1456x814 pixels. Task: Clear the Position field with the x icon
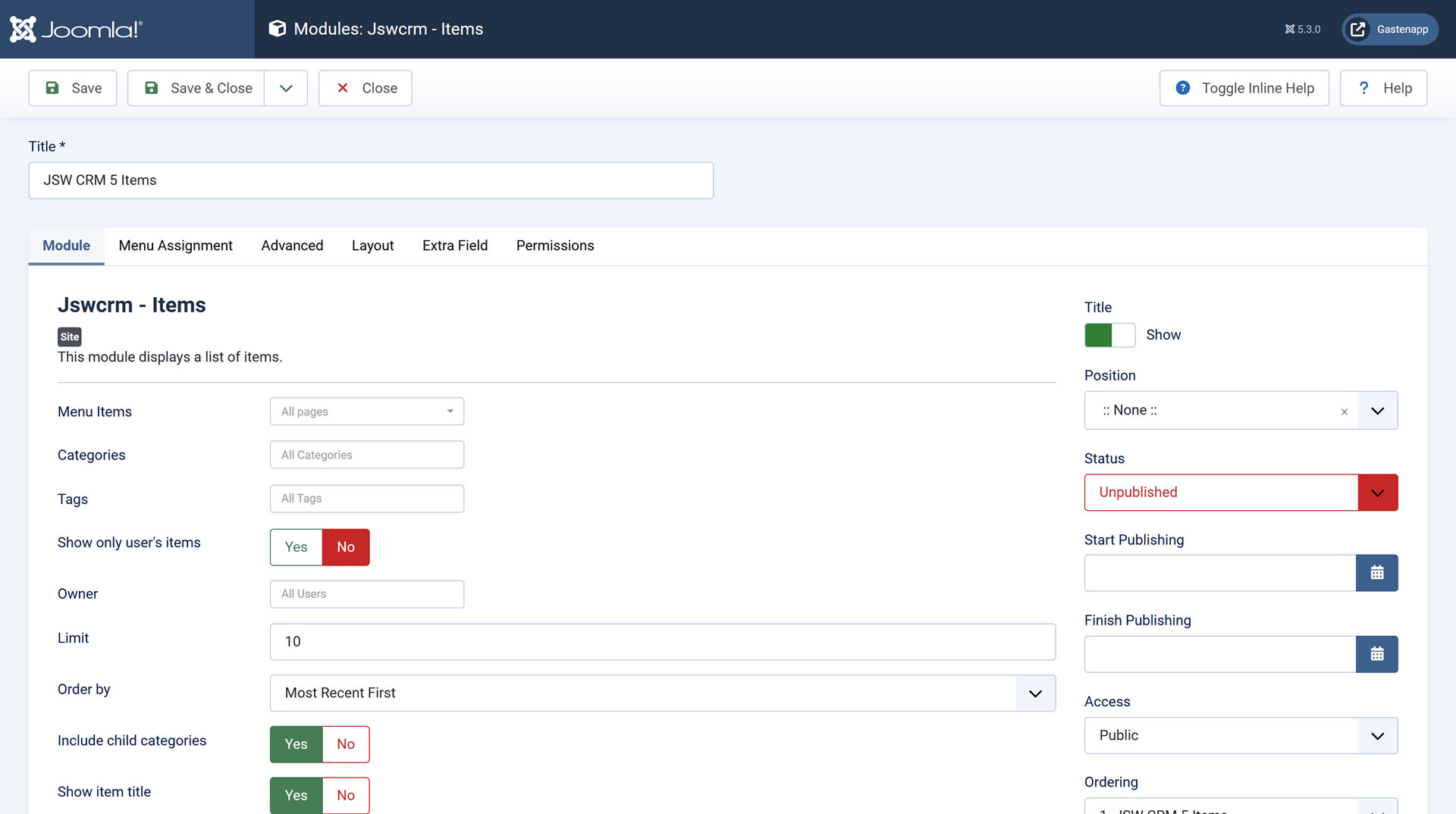tap(1344, 412)
